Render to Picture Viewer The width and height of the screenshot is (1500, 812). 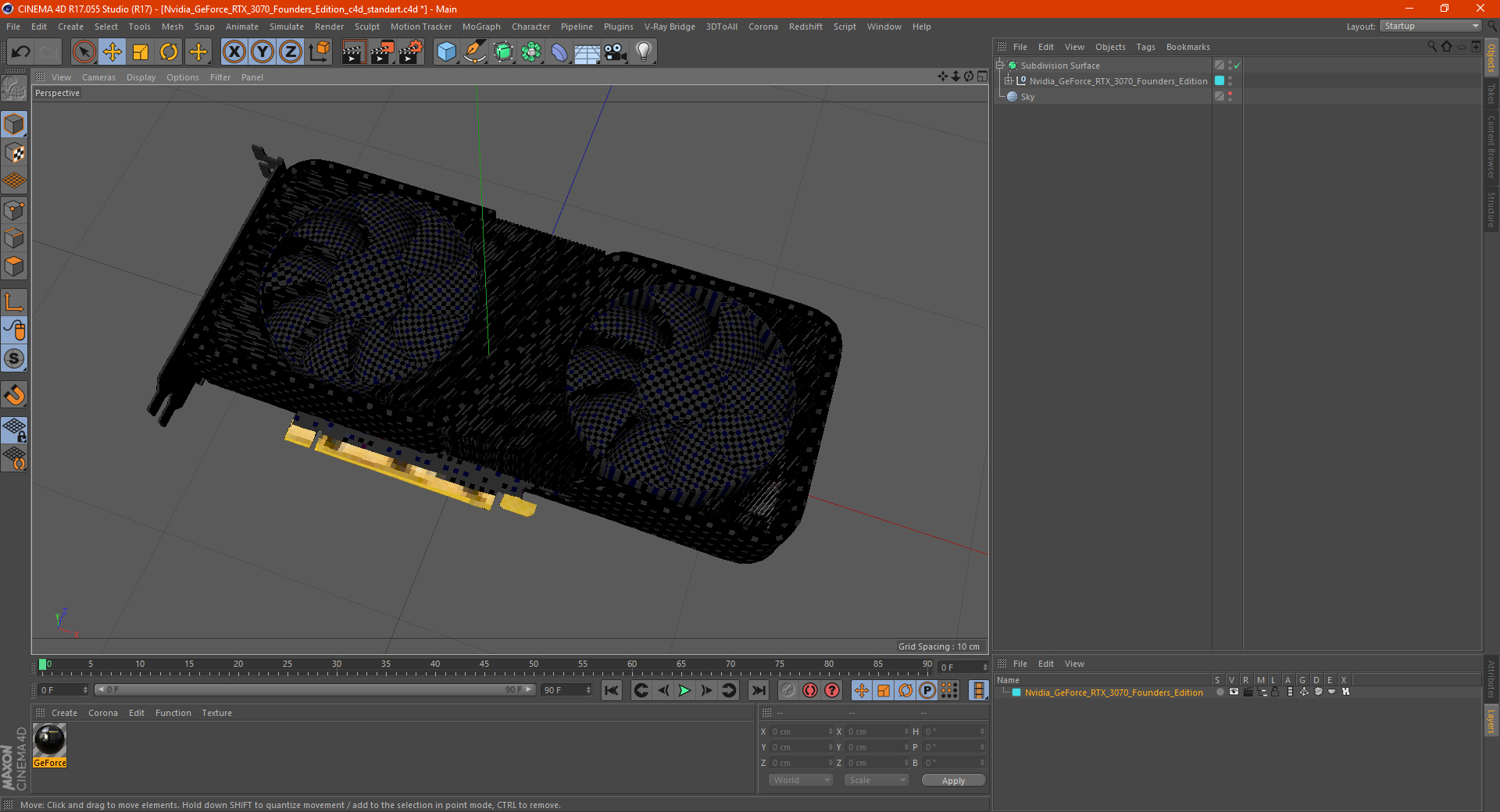pyautogui.click(x=382, y=52)
